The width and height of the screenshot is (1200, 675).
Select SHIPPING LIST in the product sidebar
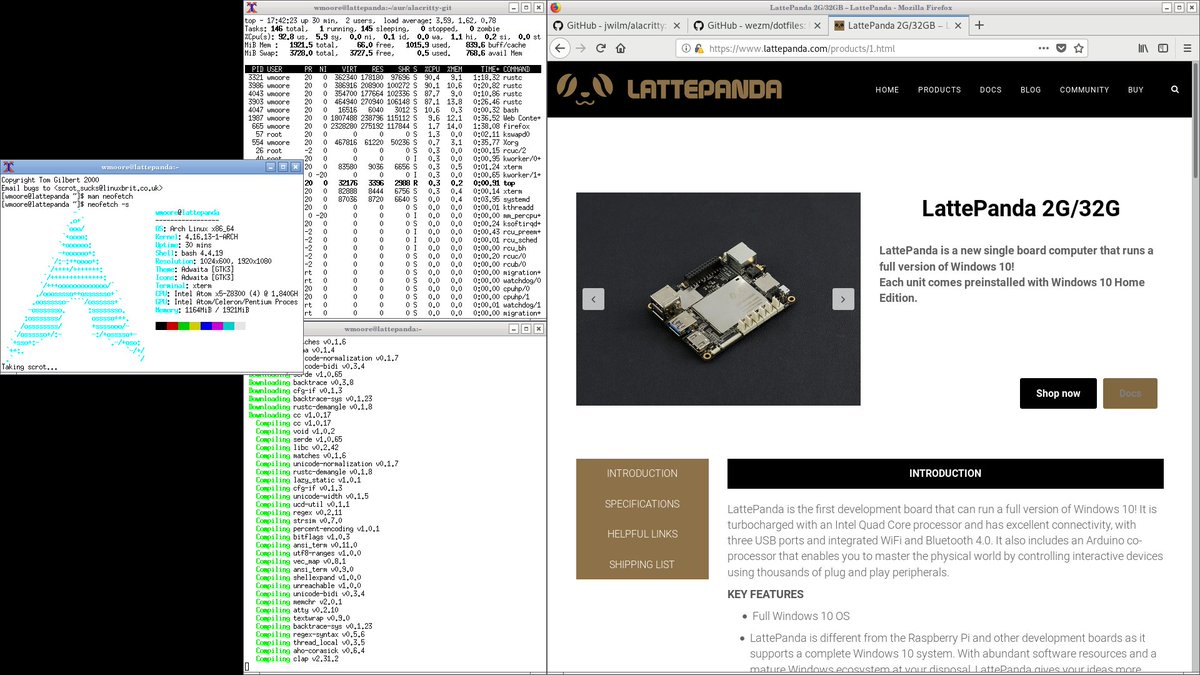point(642,564)
